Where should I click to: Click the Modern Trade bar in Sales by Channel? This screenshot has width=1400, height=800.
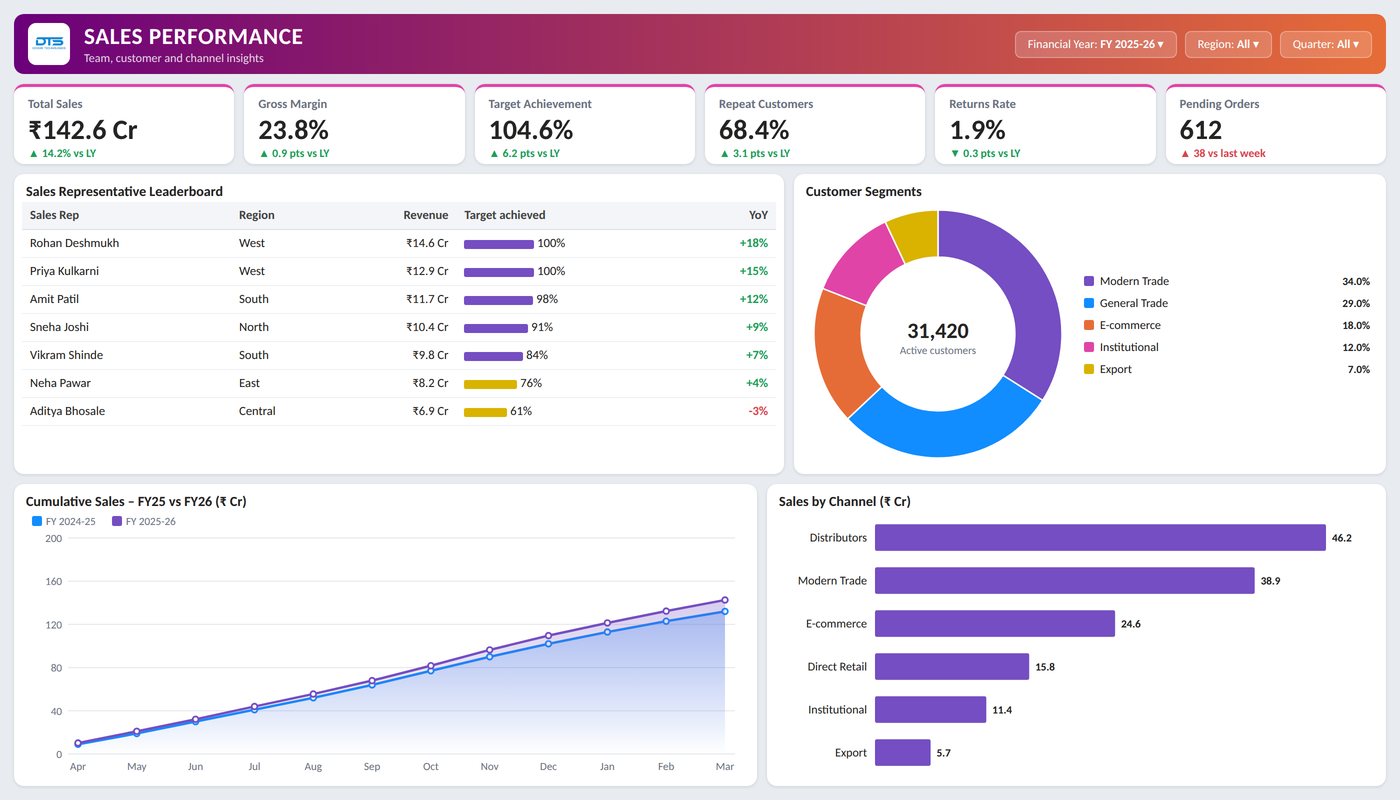pos(1065,580)
